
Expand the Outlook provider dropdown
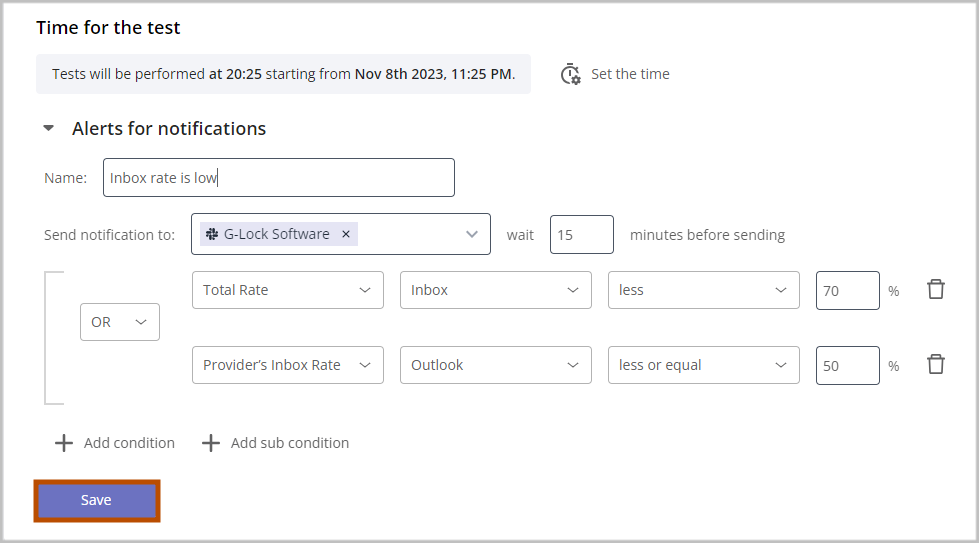click(x=495, y=365)
